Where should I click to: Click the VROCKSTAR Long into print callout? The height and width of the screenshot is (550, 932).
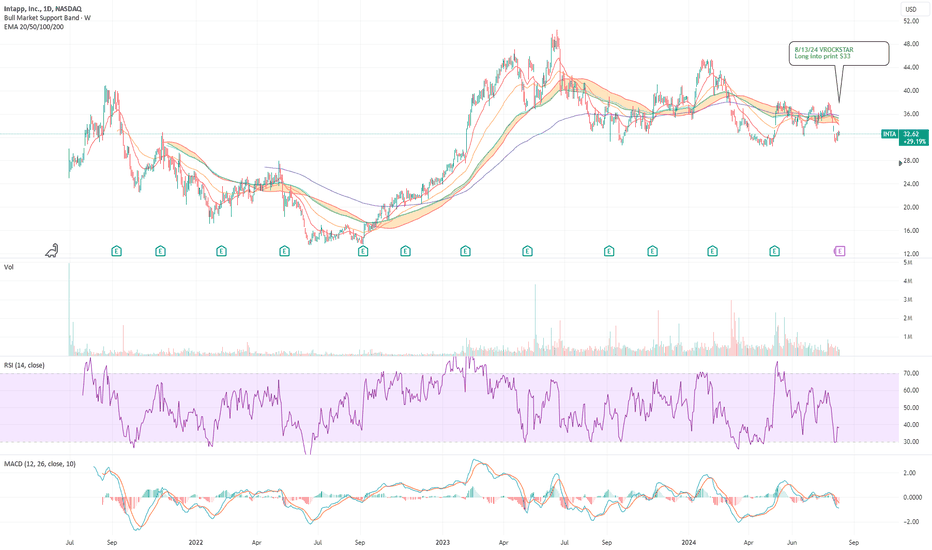click(839, 53)
